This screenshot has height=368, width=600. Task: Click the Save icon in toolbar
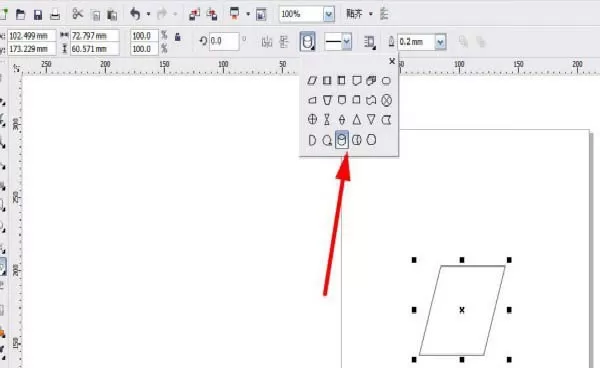[38, 15]
